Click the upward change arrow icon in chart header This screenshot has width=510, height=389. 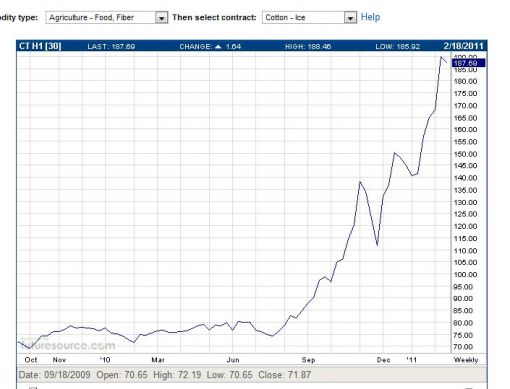[218, 46]
